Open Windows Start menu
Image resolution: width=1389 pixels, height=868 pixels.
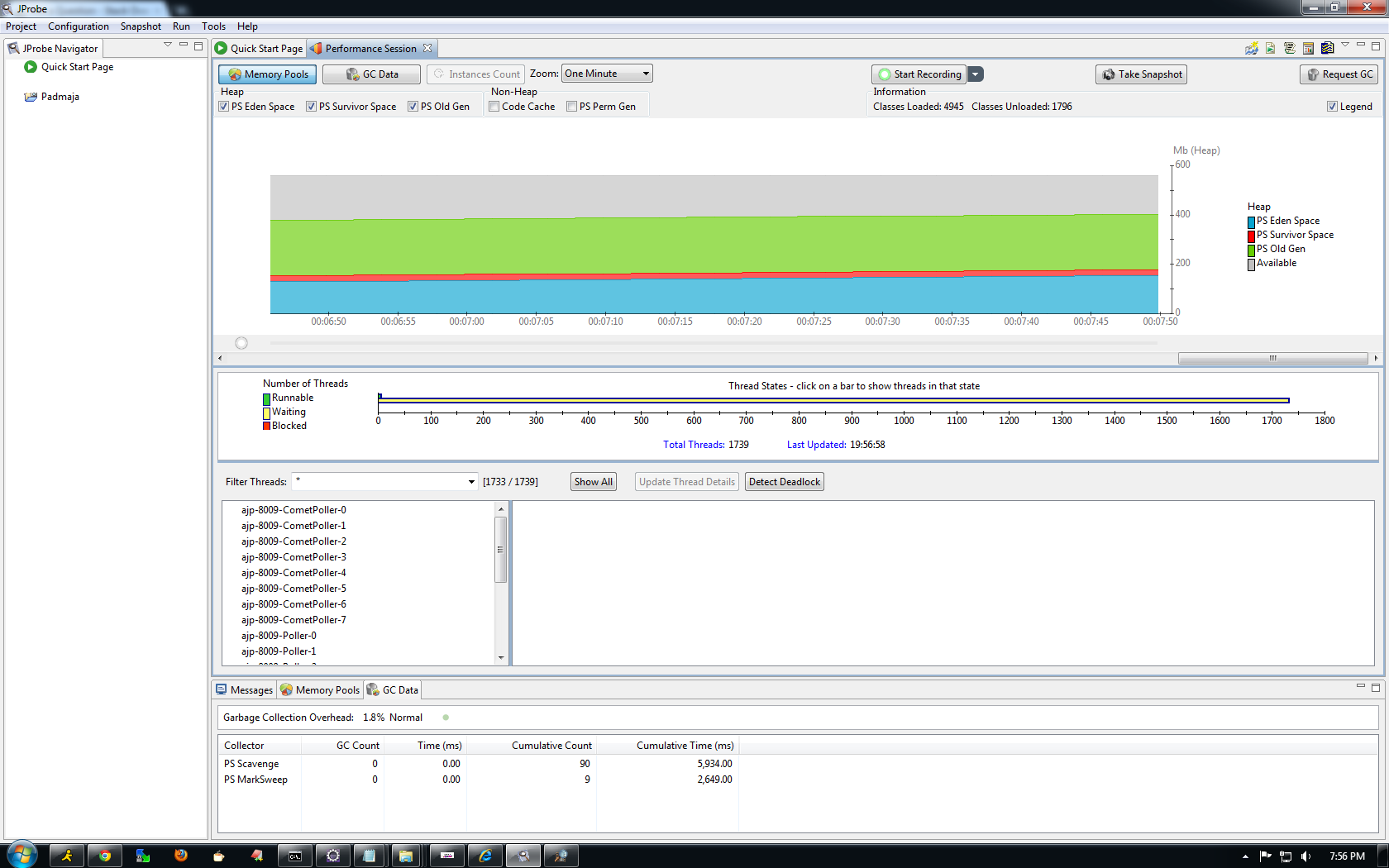21,855
